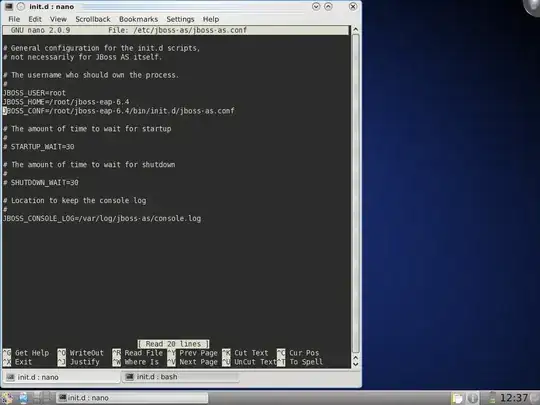540x405 pixels.
Task: Click the round sticky button beside title
Action: tap(21, 7)
